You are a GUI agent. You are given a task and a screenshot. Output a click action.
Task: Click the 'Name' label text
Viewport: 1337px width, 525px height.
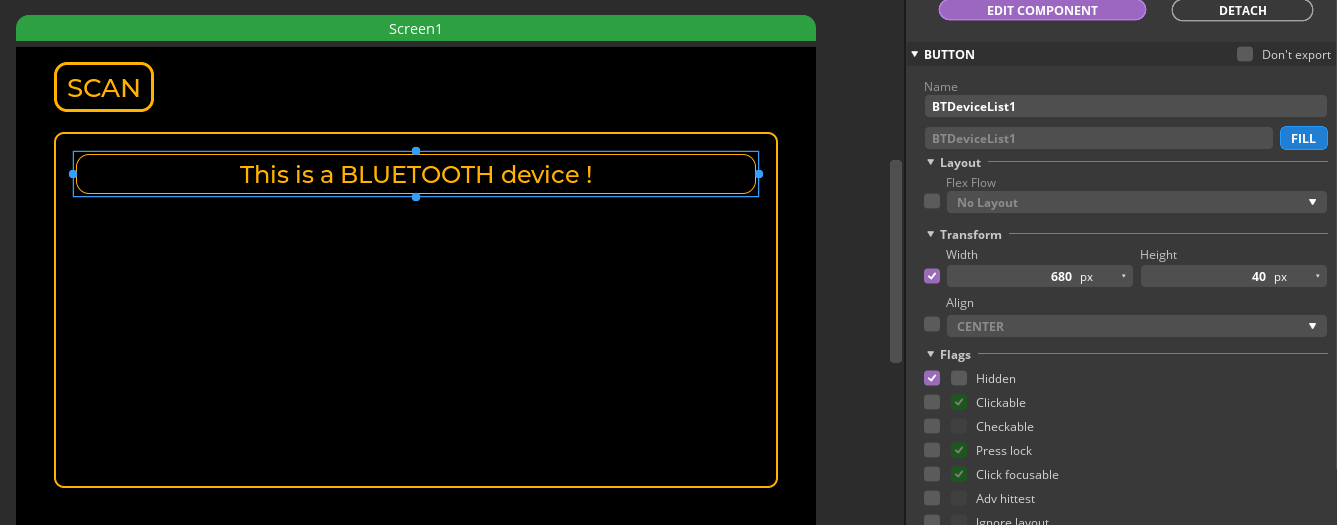pos(940,87)
